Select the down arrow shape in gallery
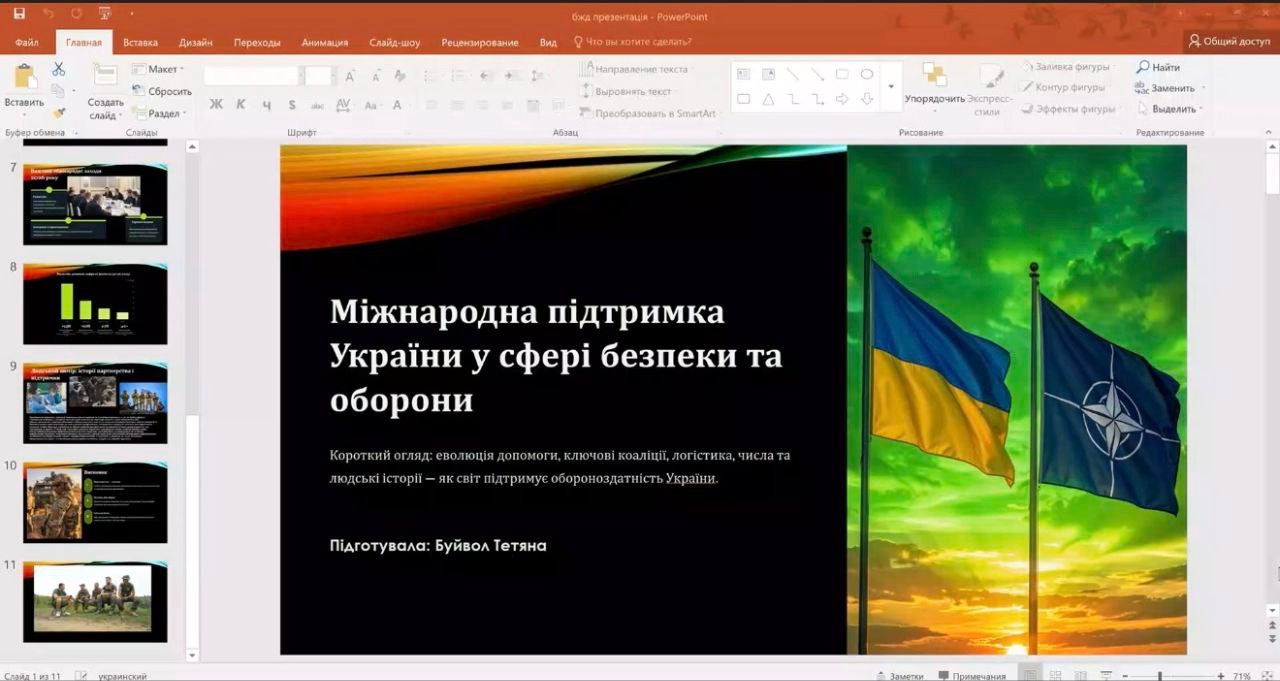The width and height of the screenshot is (1280, 681). click(x=867, y=99)
